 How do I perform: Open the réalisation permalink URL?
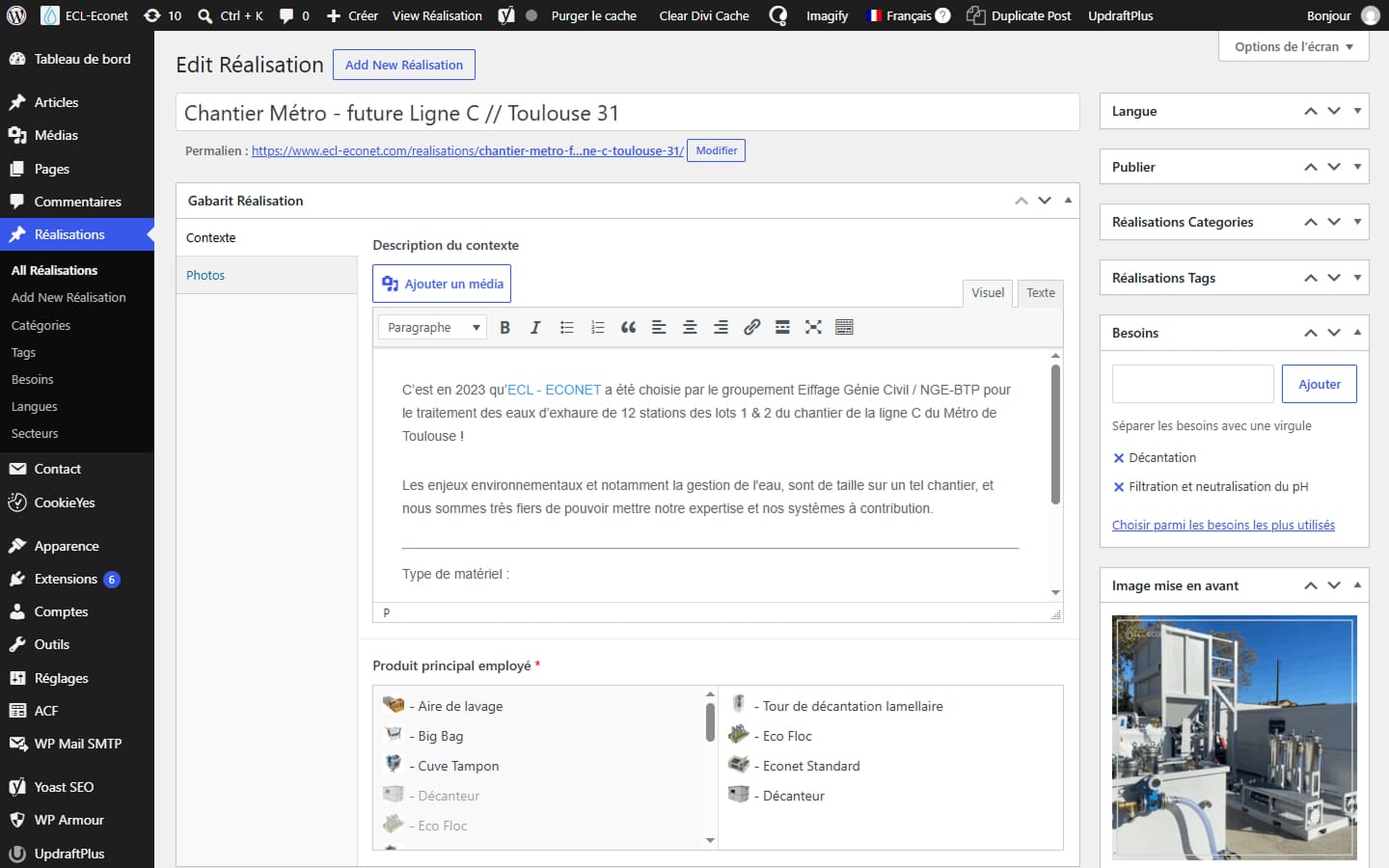coord(467,151)
